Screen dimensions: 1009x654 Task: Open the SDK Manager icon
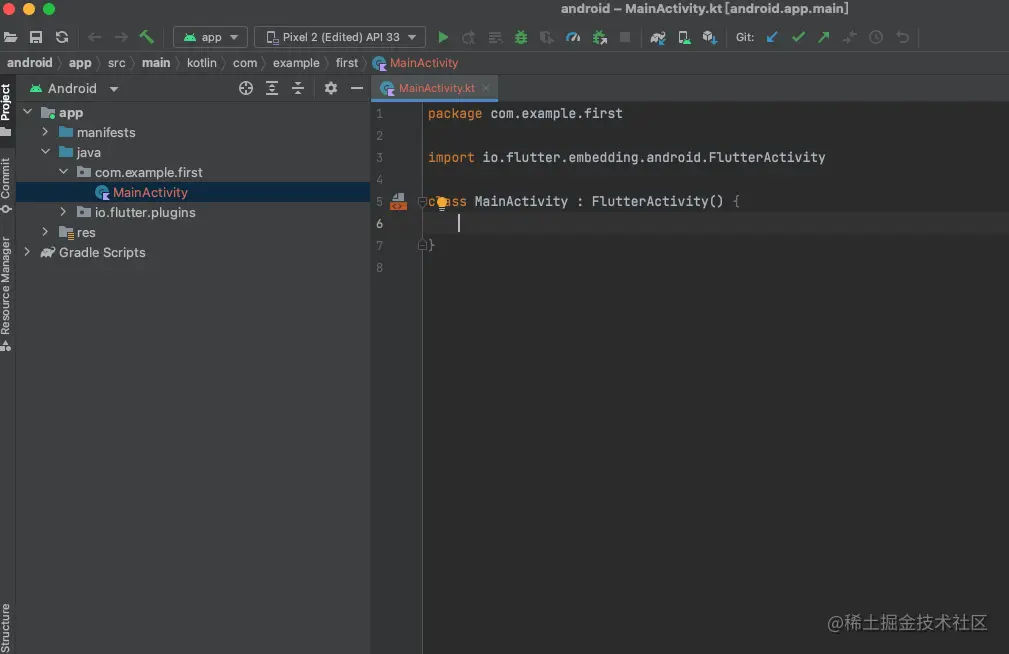(710, 37)
